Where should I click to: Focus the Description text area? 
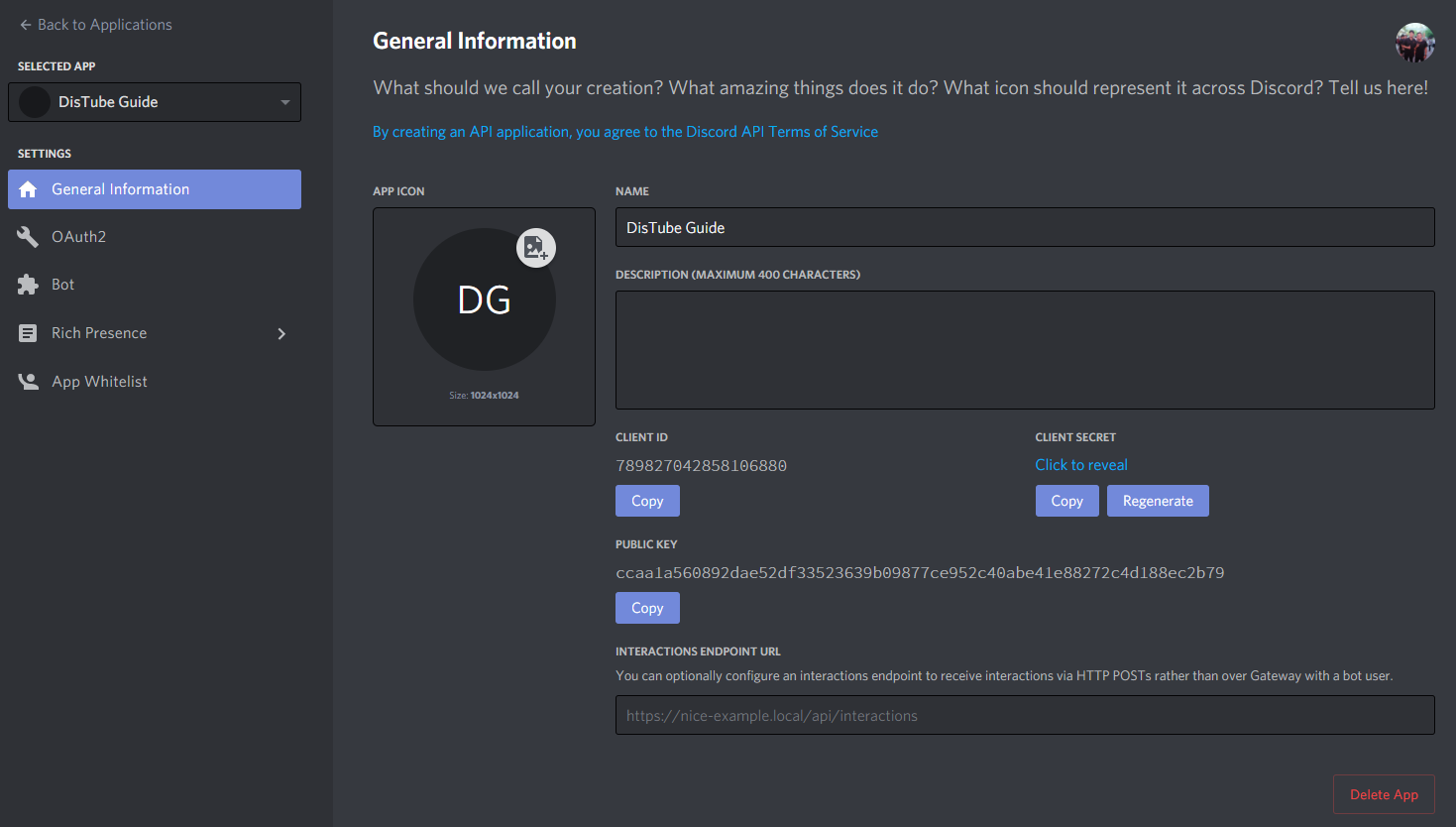(1025, 350)
